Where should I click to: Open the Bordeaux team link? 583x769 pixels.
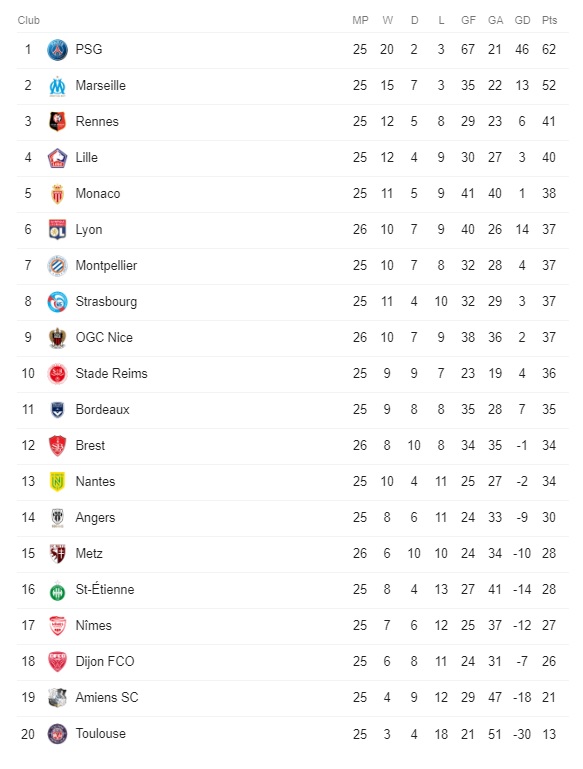(102, 410)
